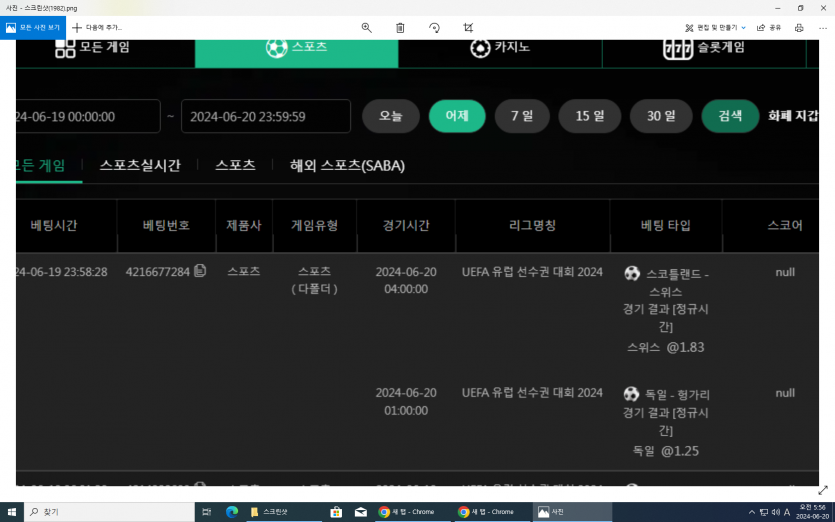This screenshot has width=835, height=522.
Task: Select the 오늘 date filter
Action: pos(391,116)
